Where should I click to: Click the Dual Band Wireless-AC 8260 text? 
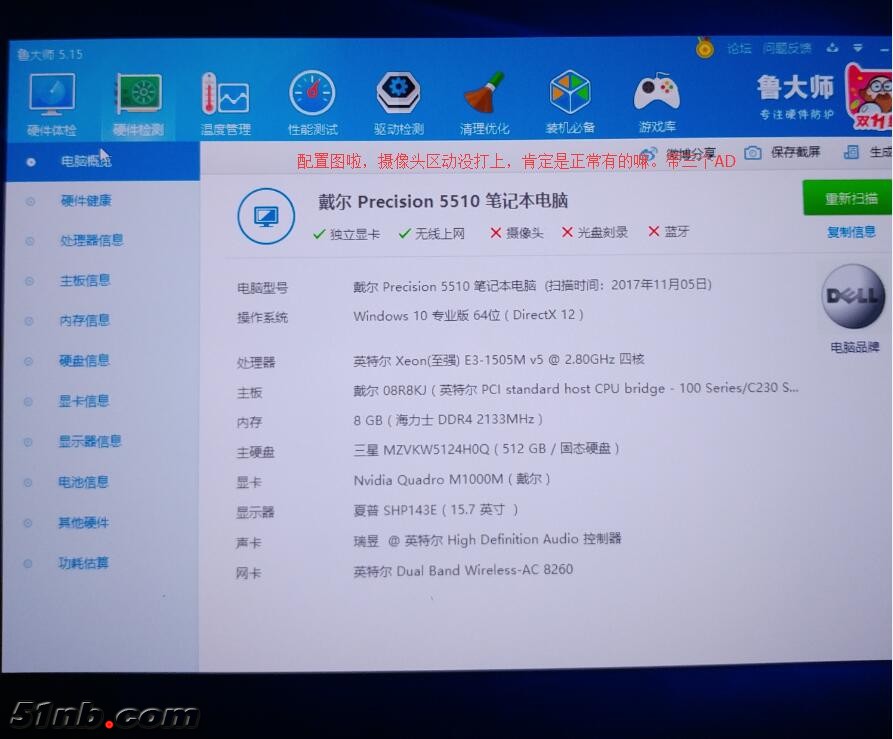click(x=463, y=570)
